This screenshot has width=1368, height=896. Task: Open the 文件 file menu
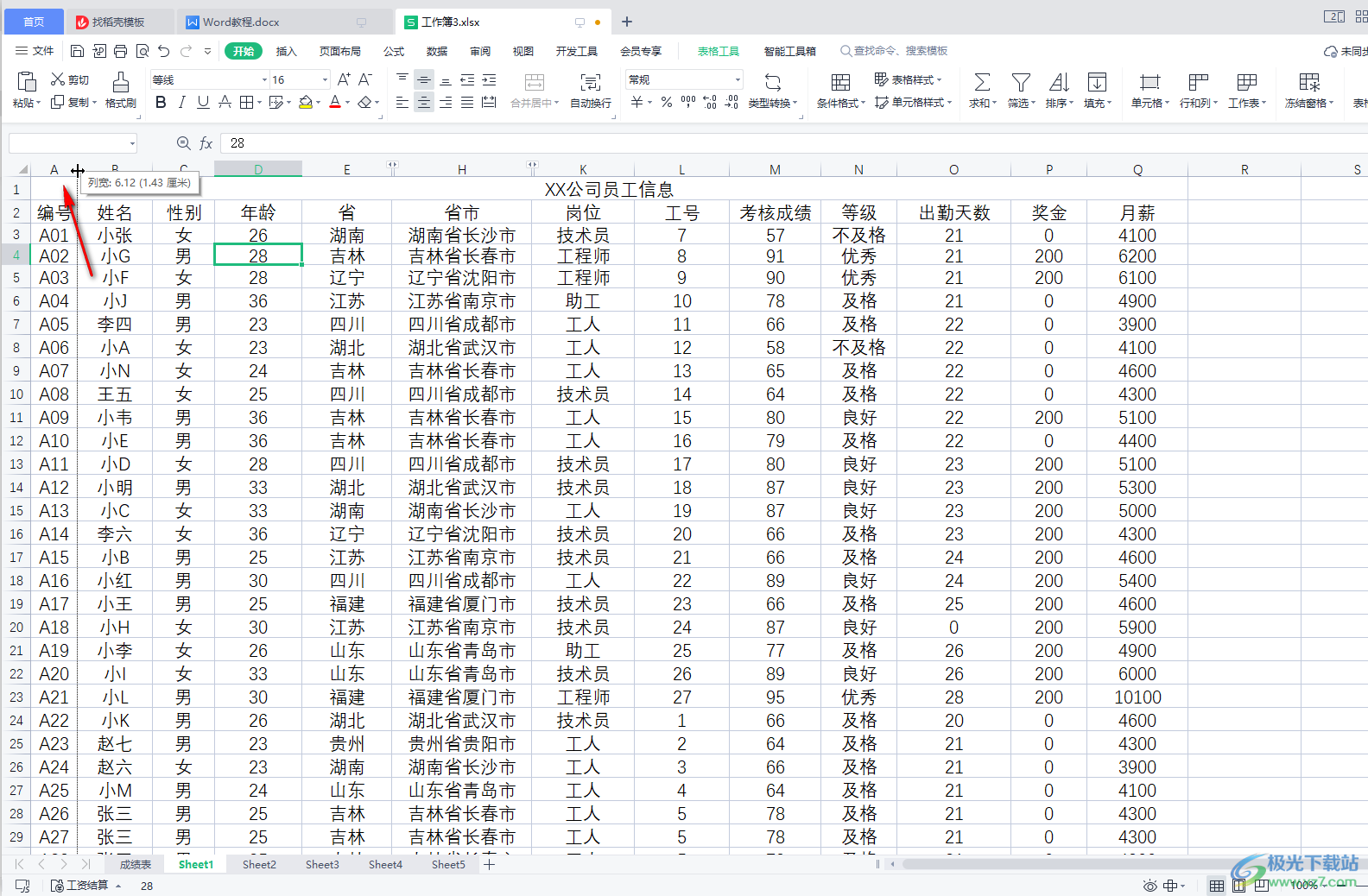(x=35, y=51)
